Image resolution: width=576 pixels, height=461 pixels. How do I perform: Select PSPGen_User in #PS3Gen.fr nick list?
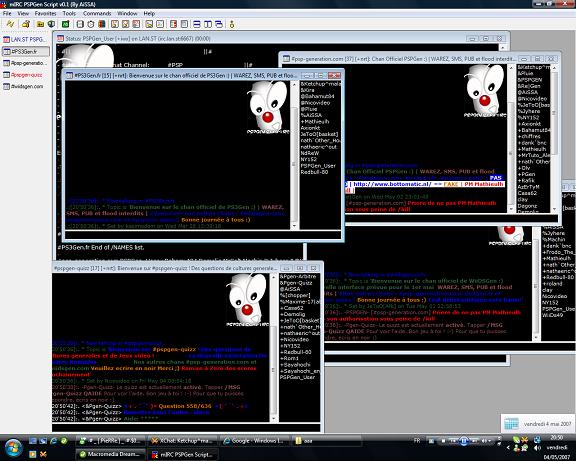click(x=318, y=165)
